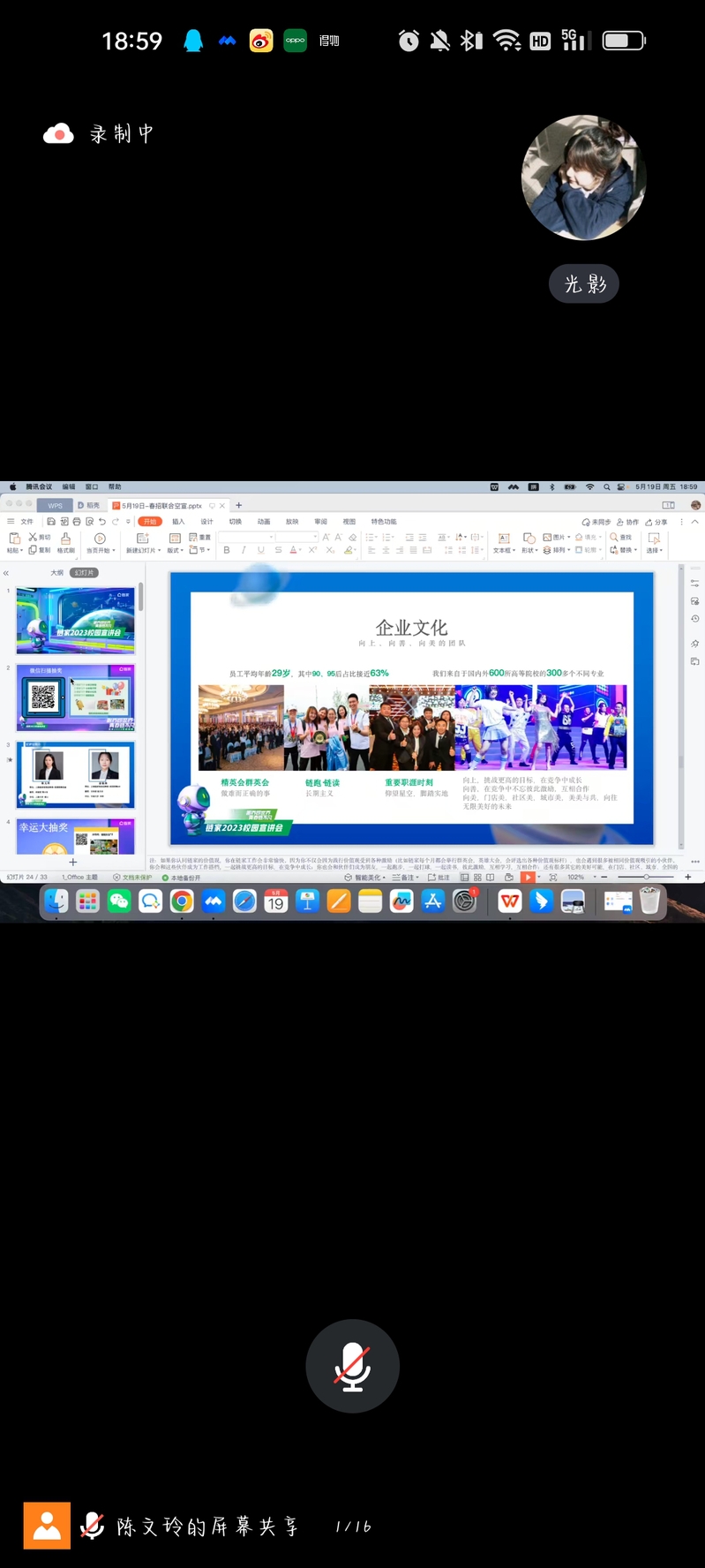705x1568 pixels.
Task: Open the 切换 ribbon tab
Action: click(236, 522)
